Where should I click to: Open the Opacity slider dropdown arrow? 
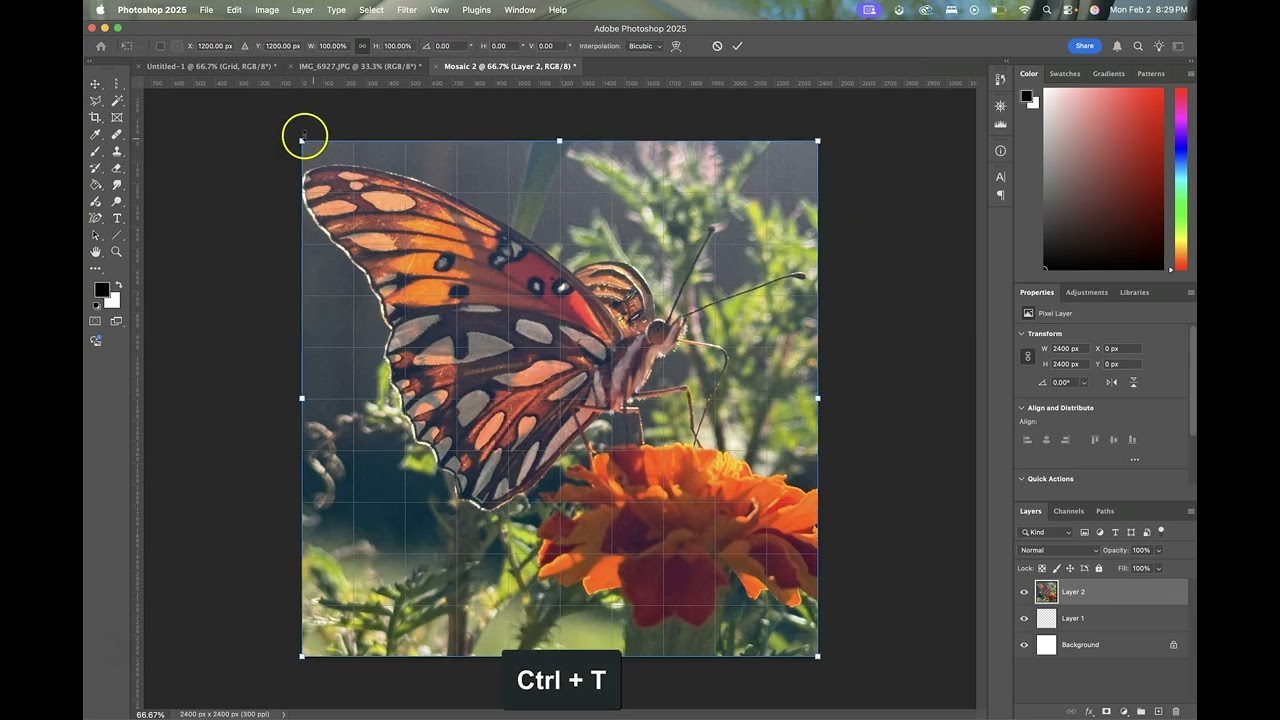(x=1159, y=550)
